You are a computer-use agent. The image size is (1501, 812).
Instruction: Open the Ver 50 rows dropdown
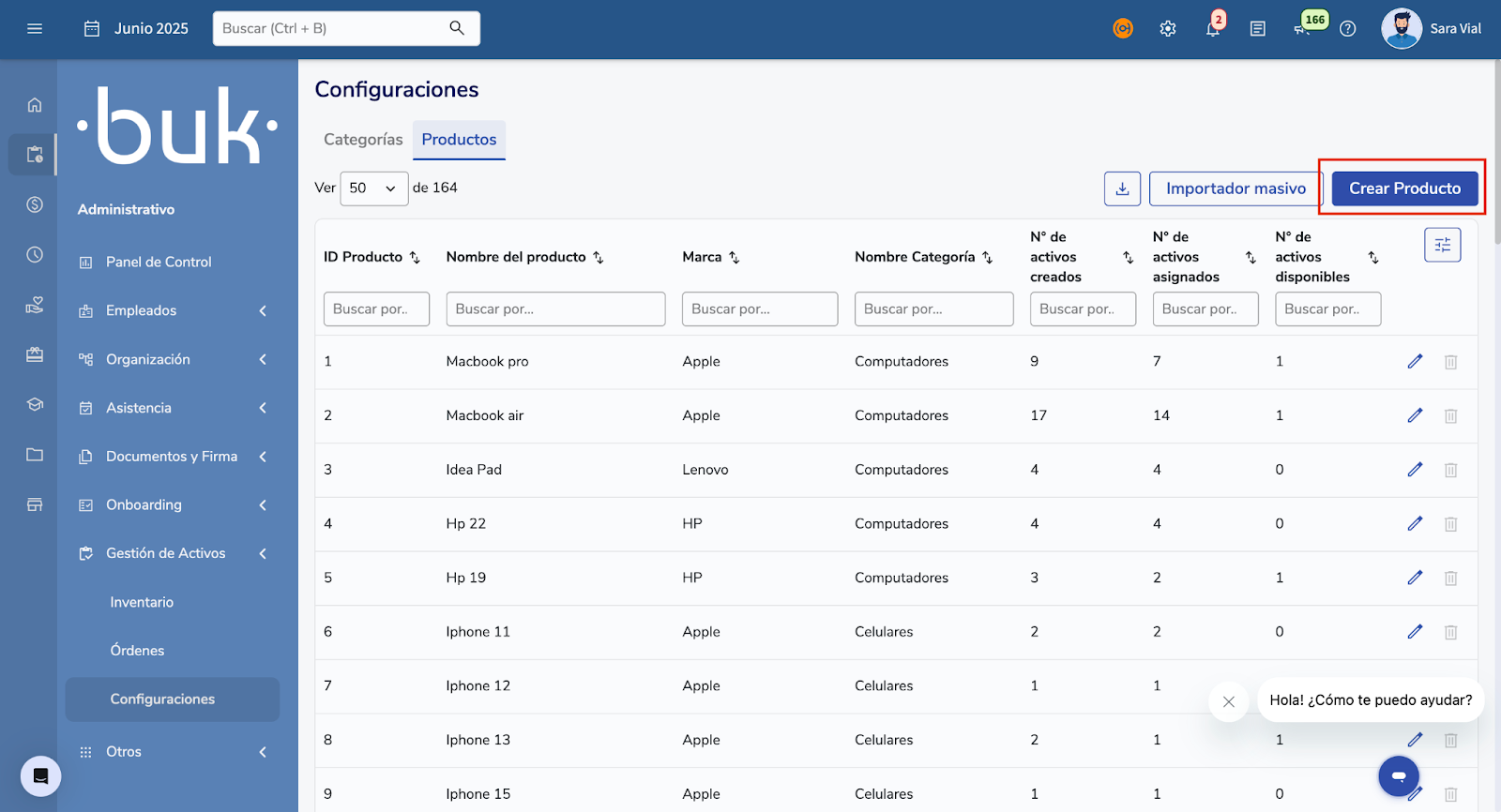pyautogui.click(x=373, y=188)
